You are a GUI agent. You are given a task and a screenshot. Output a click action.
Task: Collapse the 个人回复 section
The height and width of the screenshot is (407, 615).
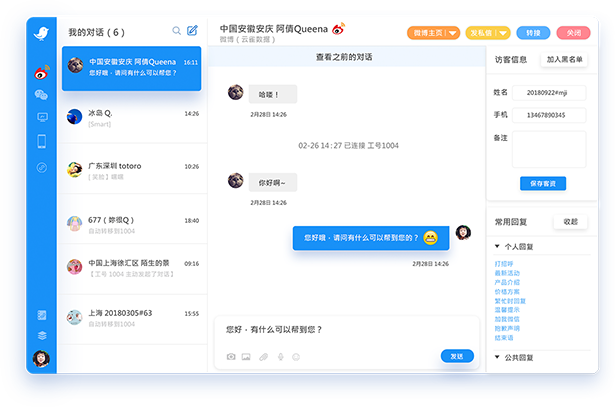pyautogui.click(x=499, y=246)
